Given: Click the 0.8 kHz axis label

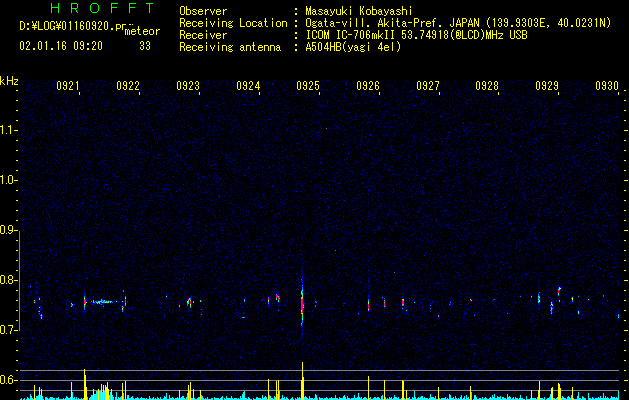Looking at the screenshot, I should pyautogui.click(x=7, y=280).
